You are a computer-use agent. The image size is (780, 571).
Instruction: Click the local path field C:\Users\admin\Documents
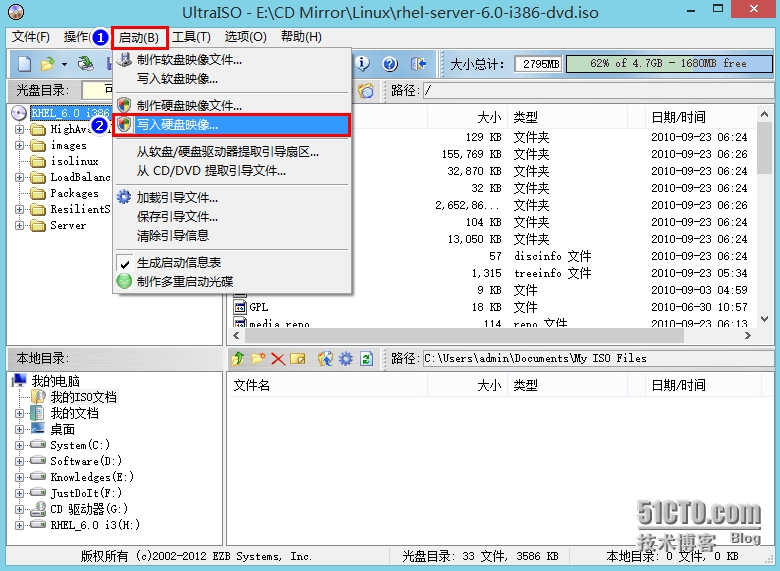598,358
